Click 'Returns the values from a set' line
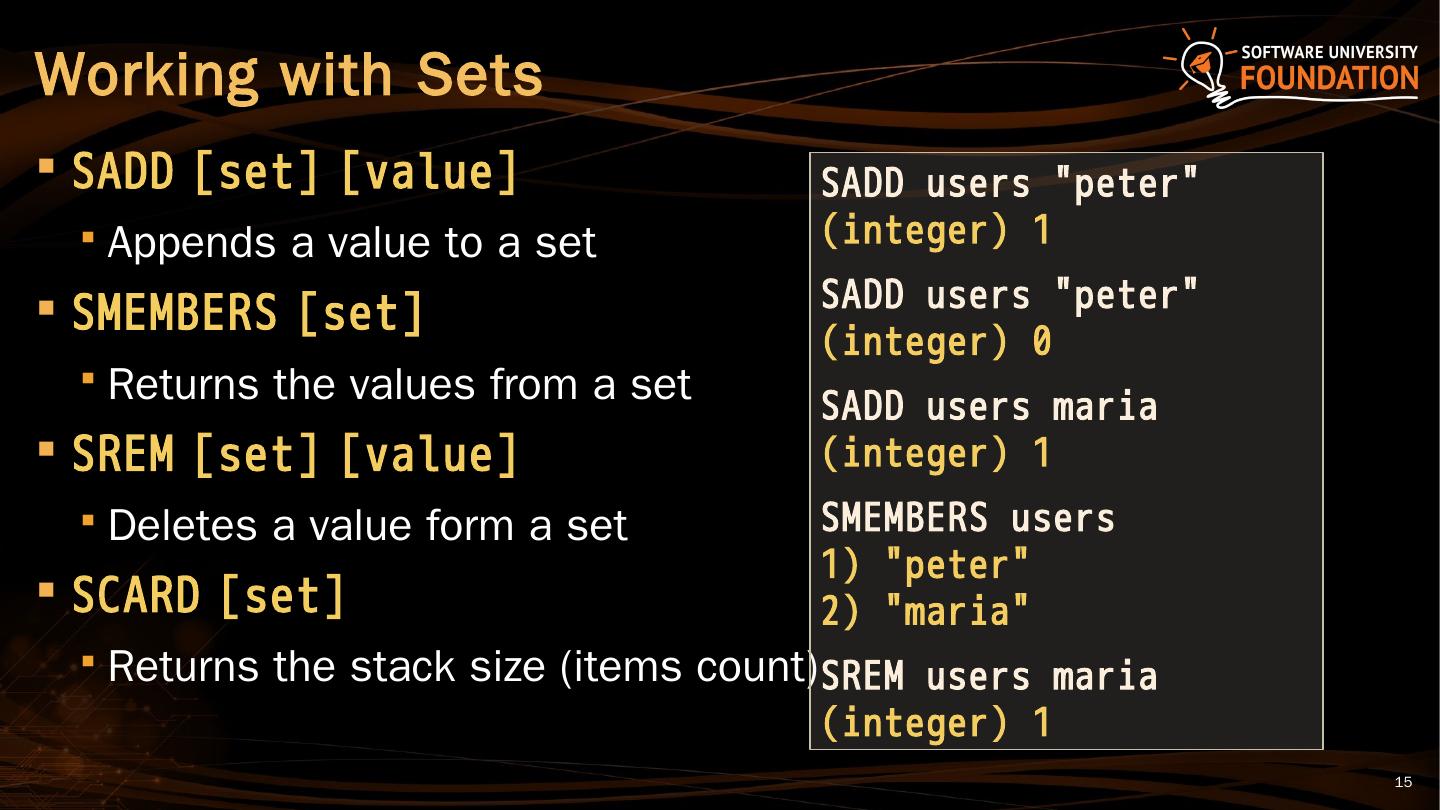The height and width of the screenshot is (810, 1440). (399, 384)
